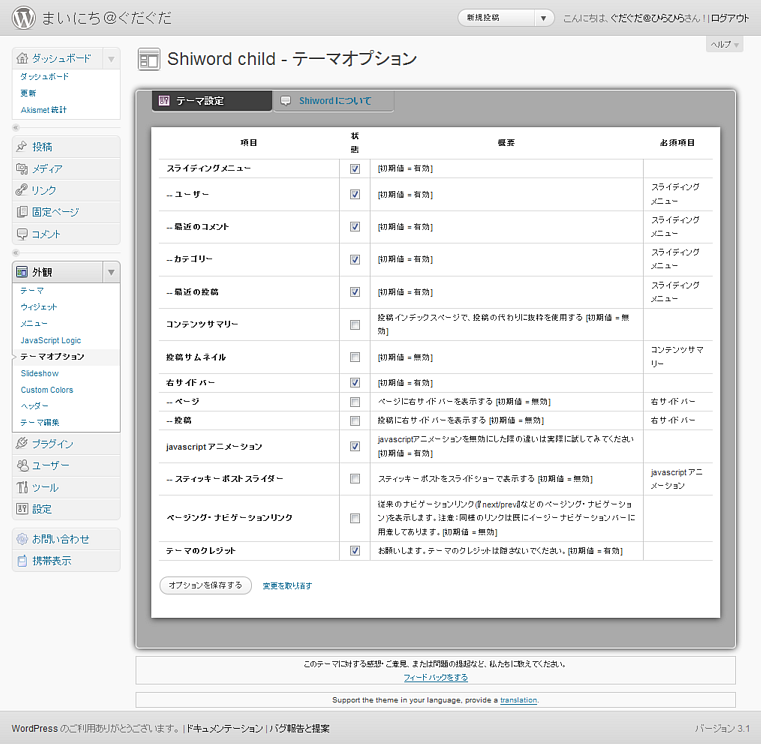Viewport: 761px width, 744px height.
Task: Enable the 投稿サムネイル checkbox
Action: click(x=355, y=357)
